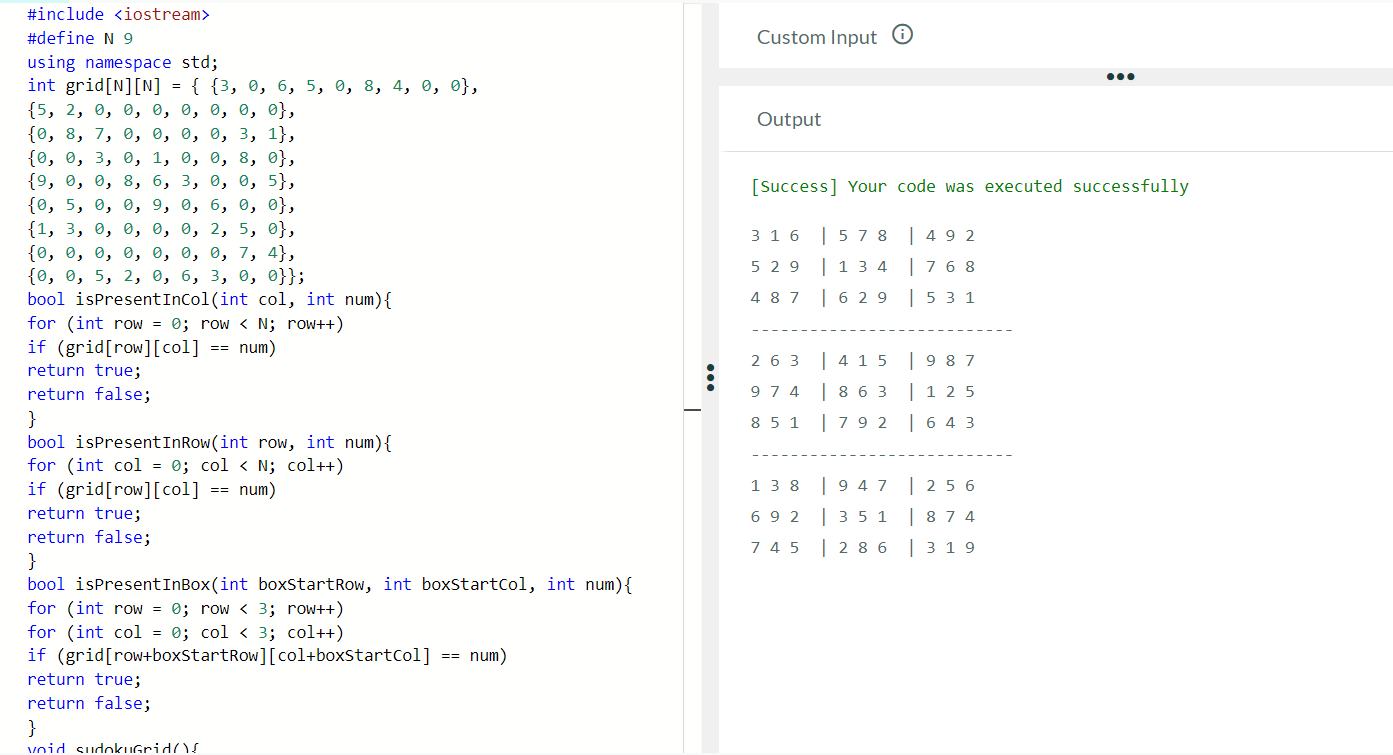Click the output row '6 9 2 | 3 5 1 | 8 7 4'
Screen dimensions: 1393x755
[x=863, y=517]
